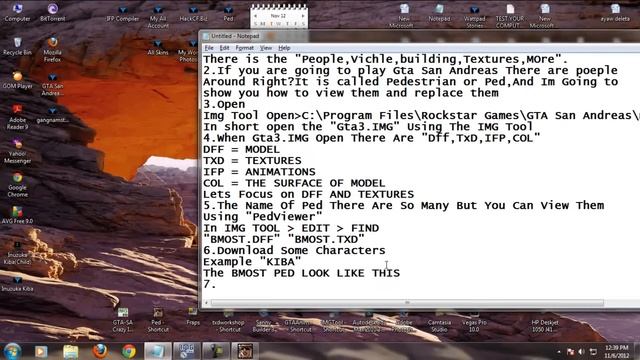Select the IFP Compiler desktop icon
The image size is (640, 360).
(122, 13)
